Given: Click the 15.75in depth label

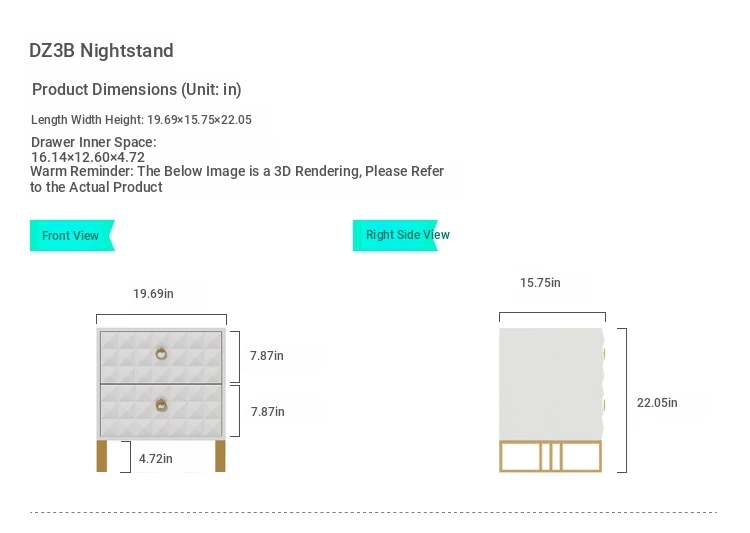Looking at the screenshot, I should pyautogui.click(x=540, y=283).
